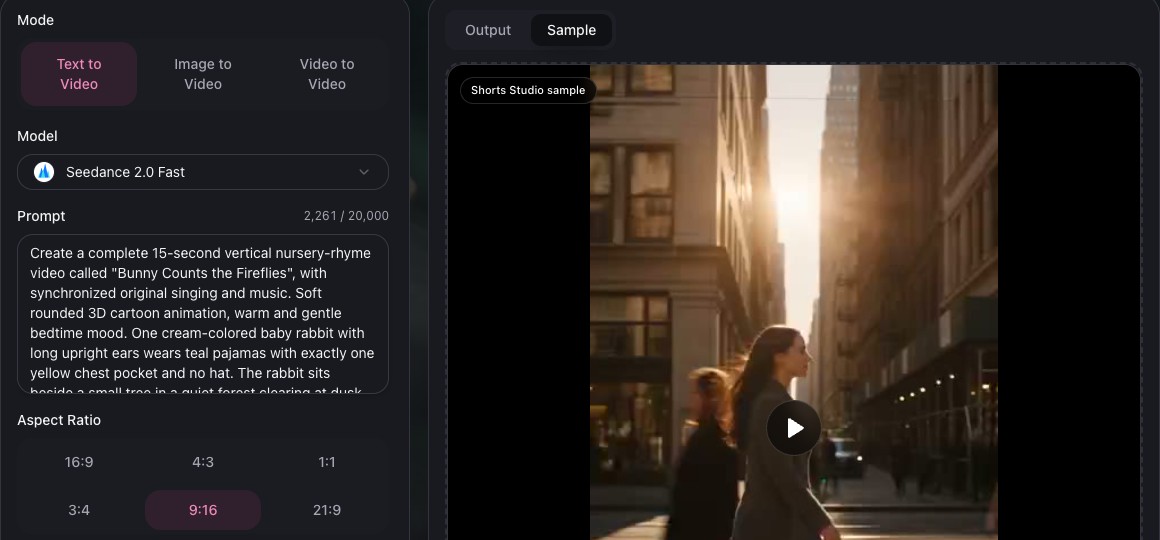Choose 21:9 aspect ratio
Viewport: 1160px width, 540px height.
[326, 510]
